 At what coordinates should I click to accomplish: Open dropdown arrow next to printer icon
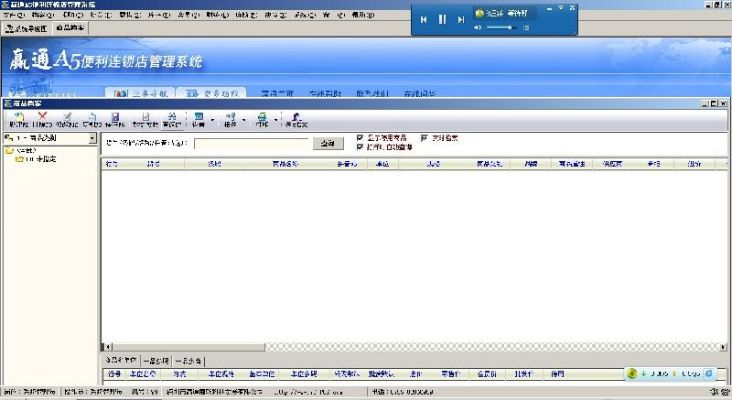[x=275, y=120]
